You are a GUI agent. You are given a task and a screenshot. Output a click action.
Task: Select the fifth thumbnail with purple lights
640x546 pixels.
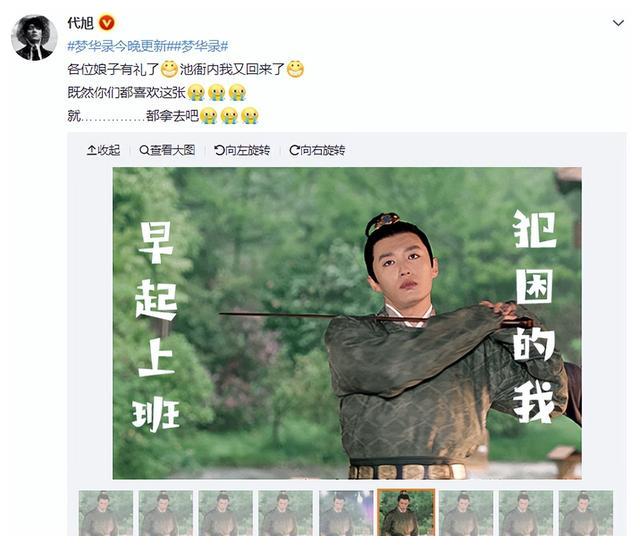tap(346, 513)
